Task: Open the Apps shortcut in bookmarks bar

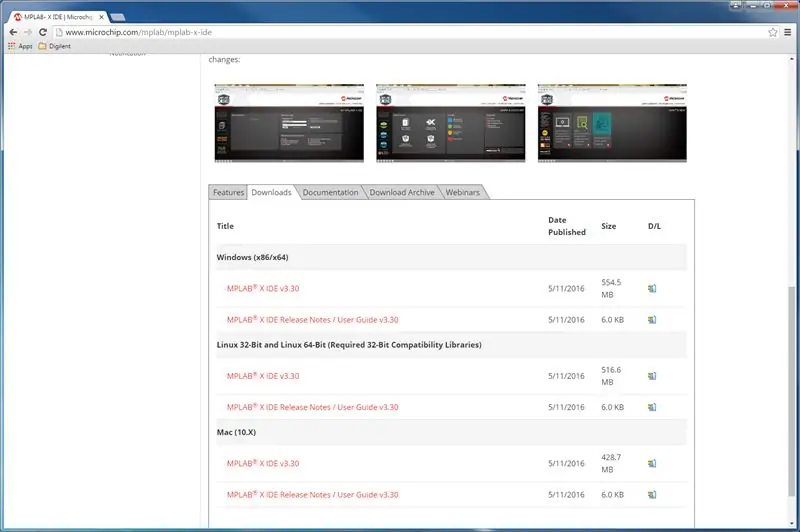Action: pyautogui.click(x=20, y=46)
